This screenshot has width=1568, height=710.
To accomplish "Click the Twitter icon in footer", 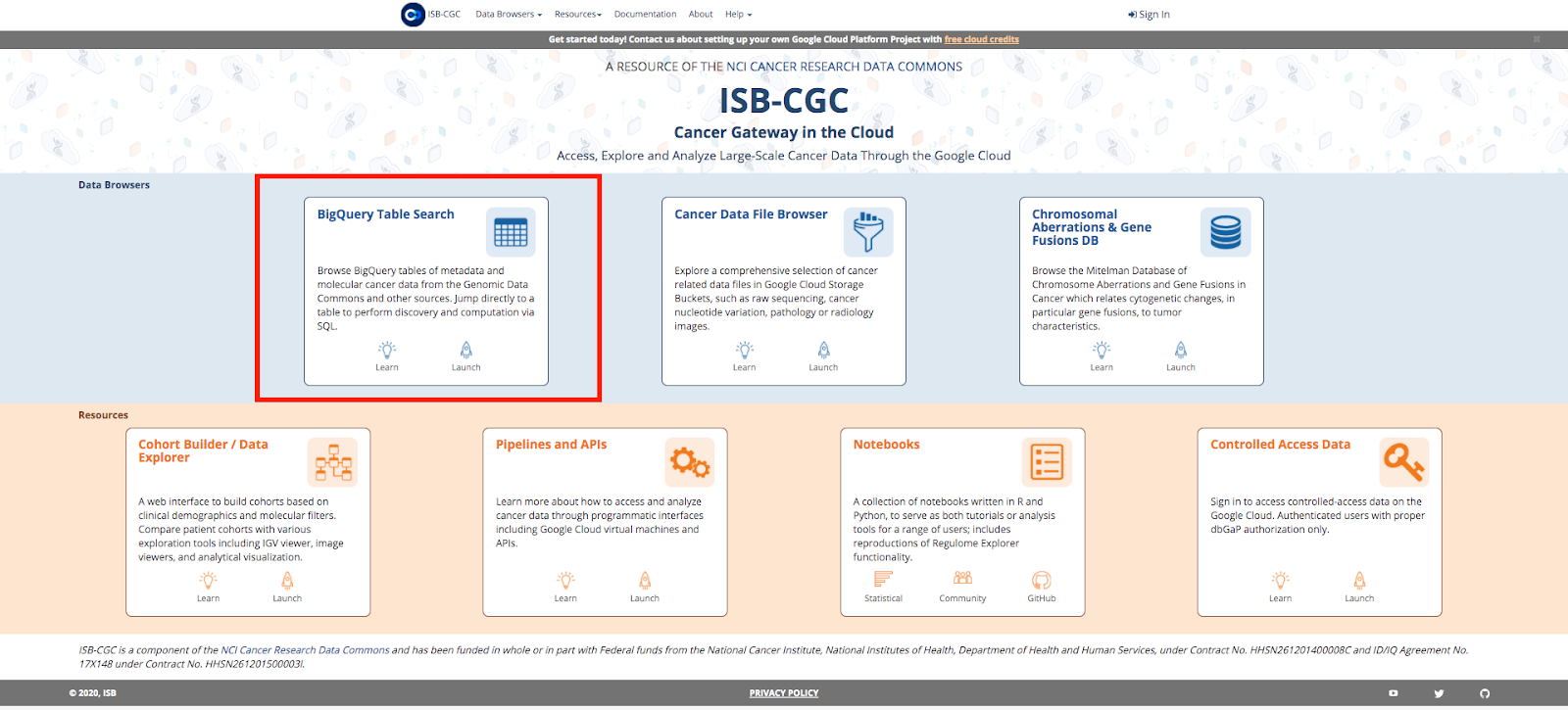I will click(1439, 693).
